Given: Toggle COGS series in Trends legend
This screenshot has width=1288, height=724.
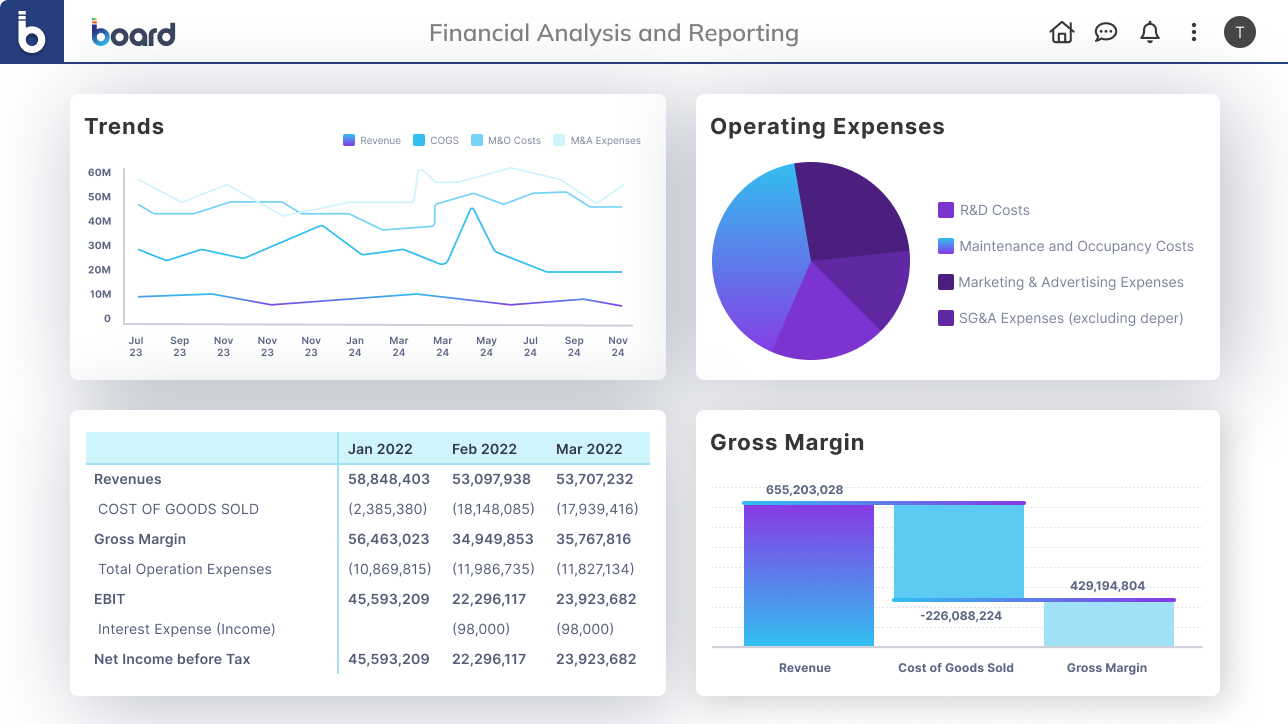Looking at the screenshot, I should coord(436,141).
